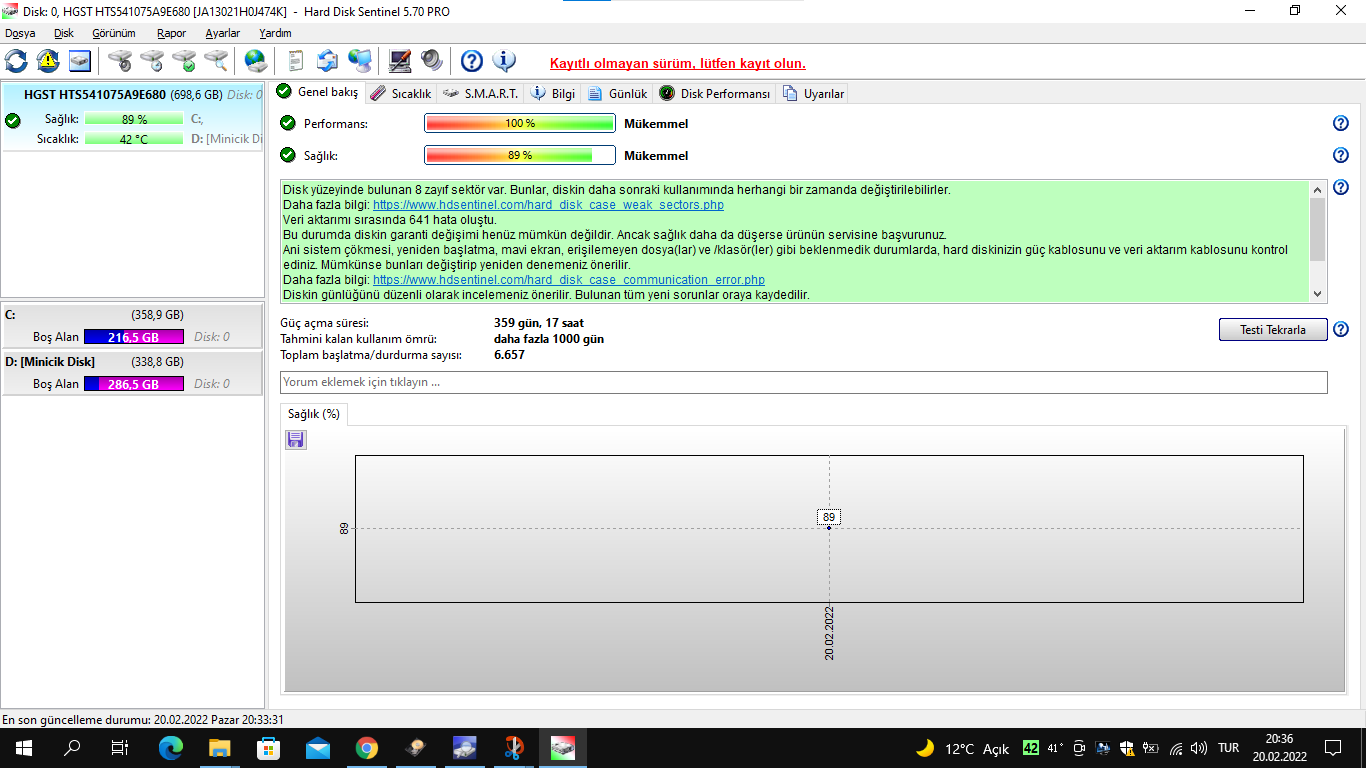This screenshot has width=1366, height=768.
Task: Click the document with blue arrows toolbar icon
Action: point(328,61)
